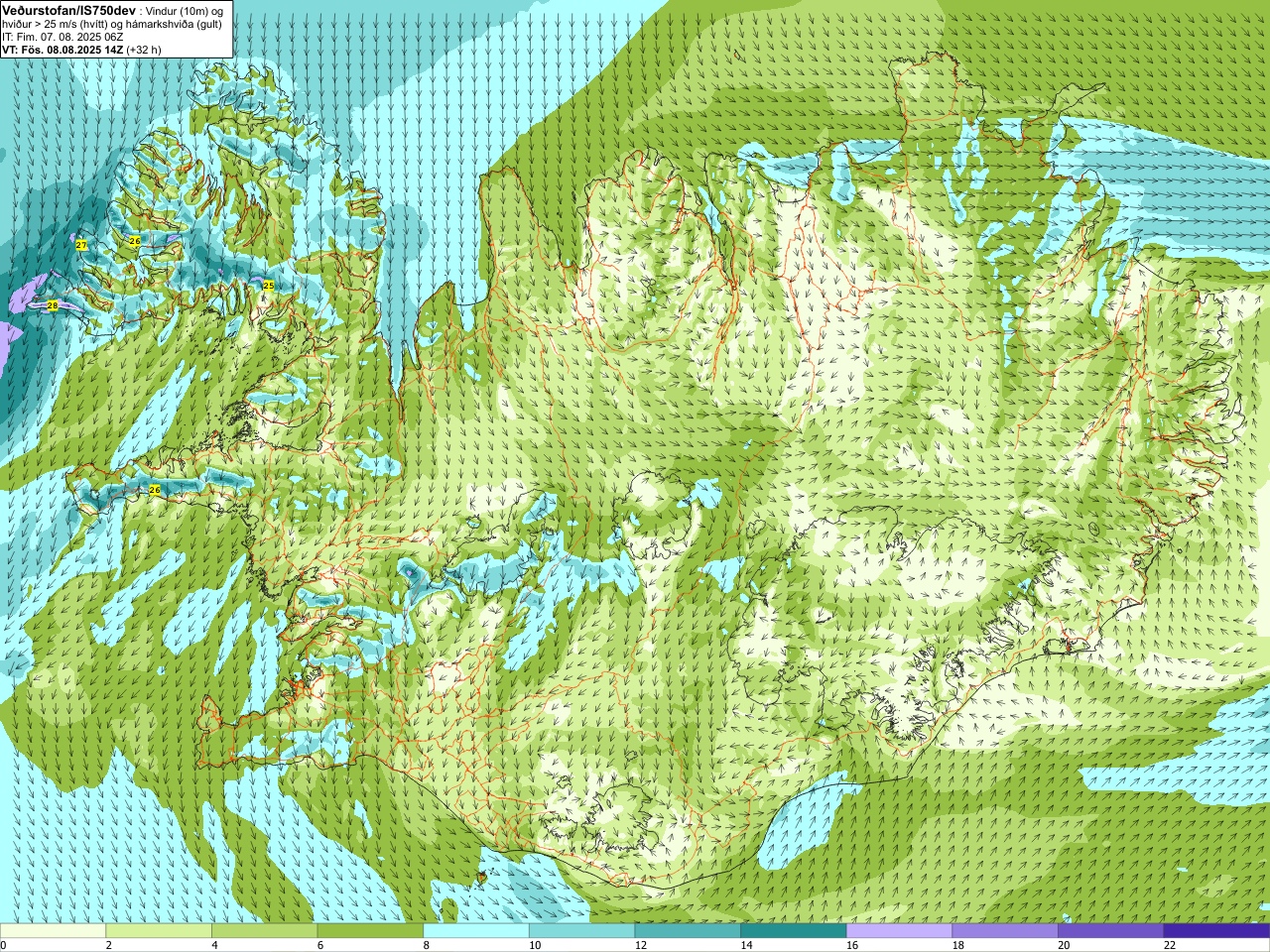Screen dimensions: 1270x952
Task: Click the legend value 10
Action: point(535,945)
